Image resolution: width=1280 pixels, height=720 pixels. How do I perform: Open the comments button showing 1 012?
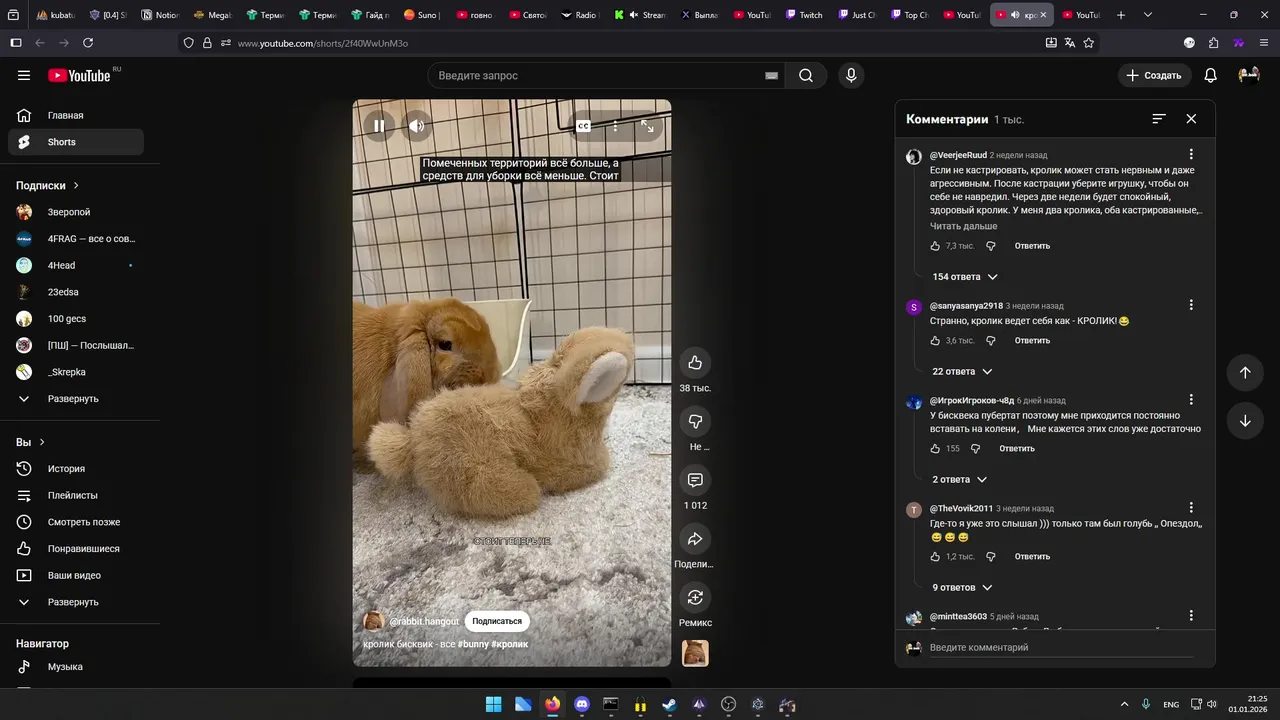pyautogui.click(x=695, y=480)
